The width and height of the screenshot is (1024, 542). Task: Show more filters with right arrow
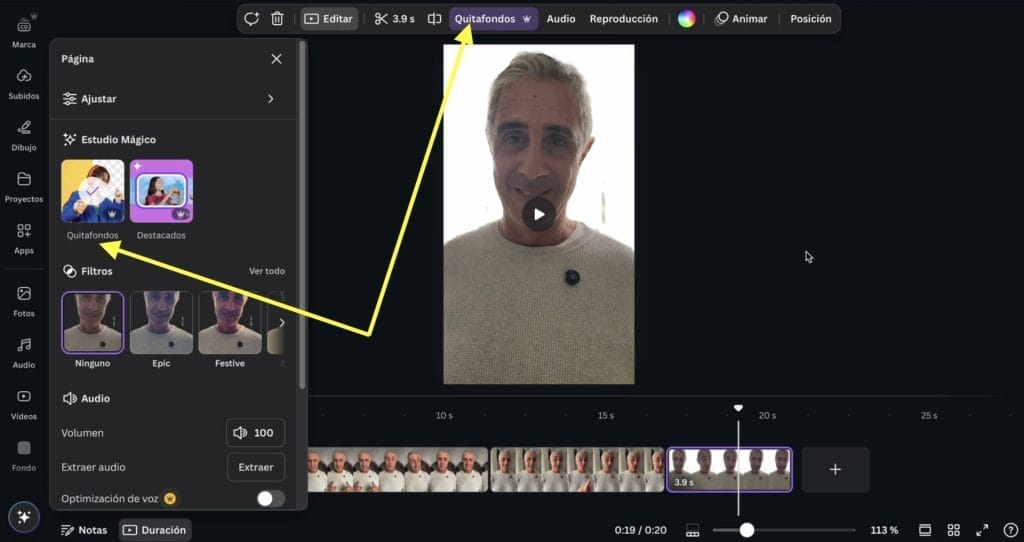(281, 322)
